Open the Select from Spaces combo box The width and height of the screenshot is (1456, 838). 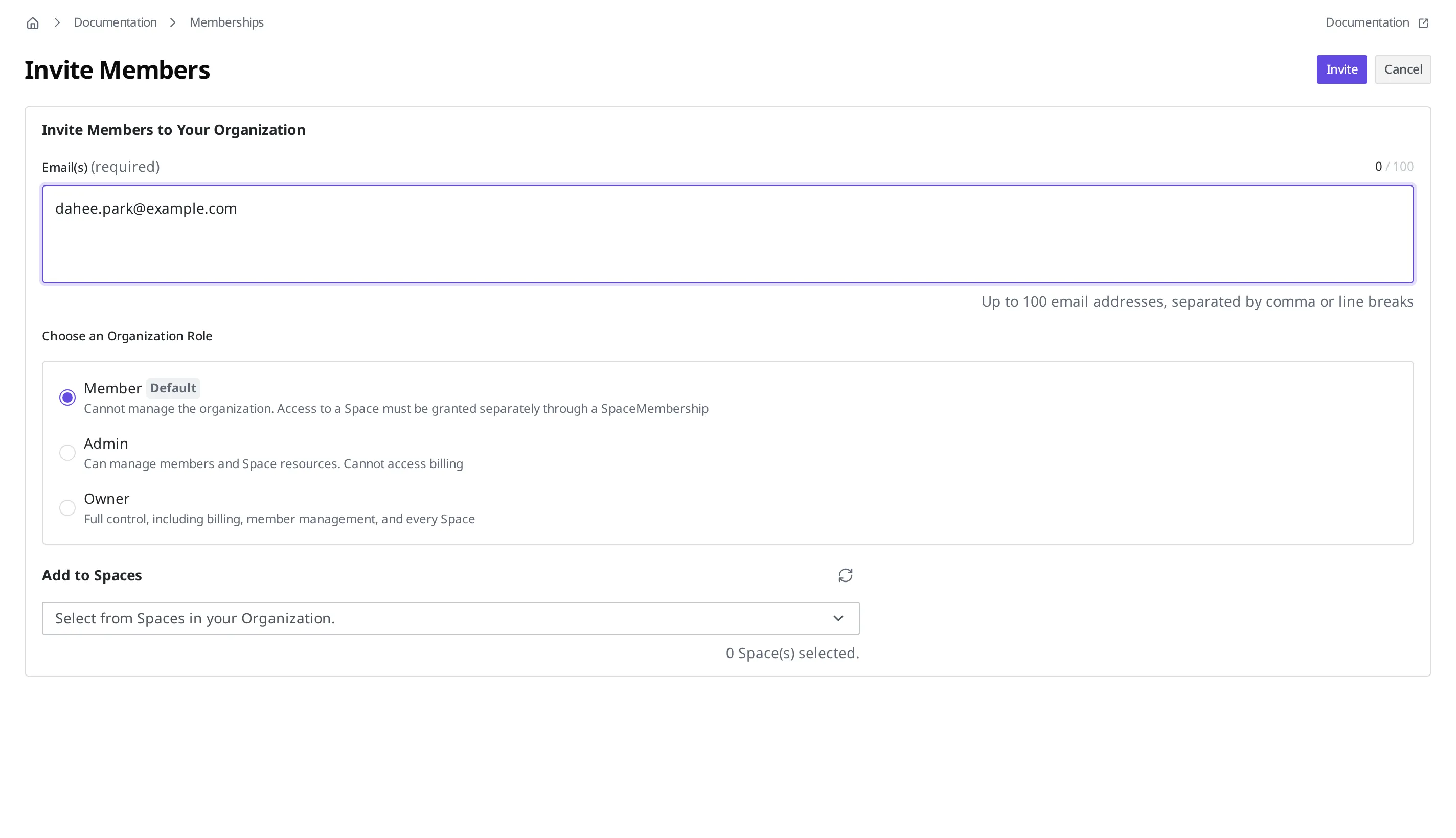tap(450, 618)
